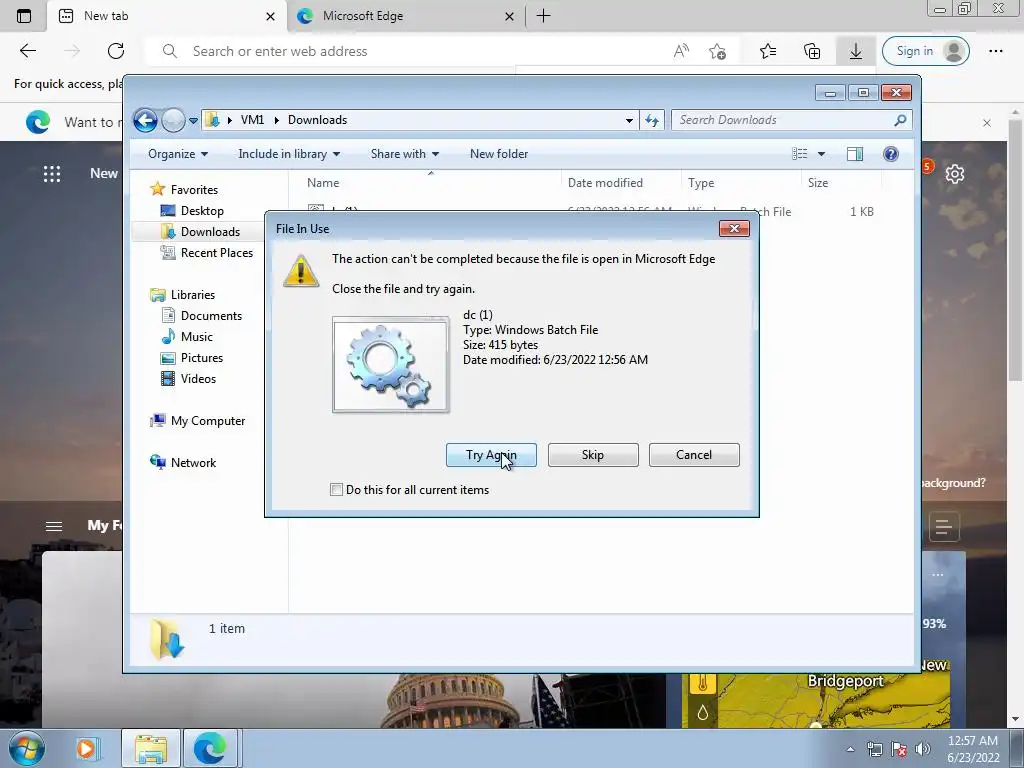
Task: Open page settings gear icon
Action: click(x=955, y=174)
